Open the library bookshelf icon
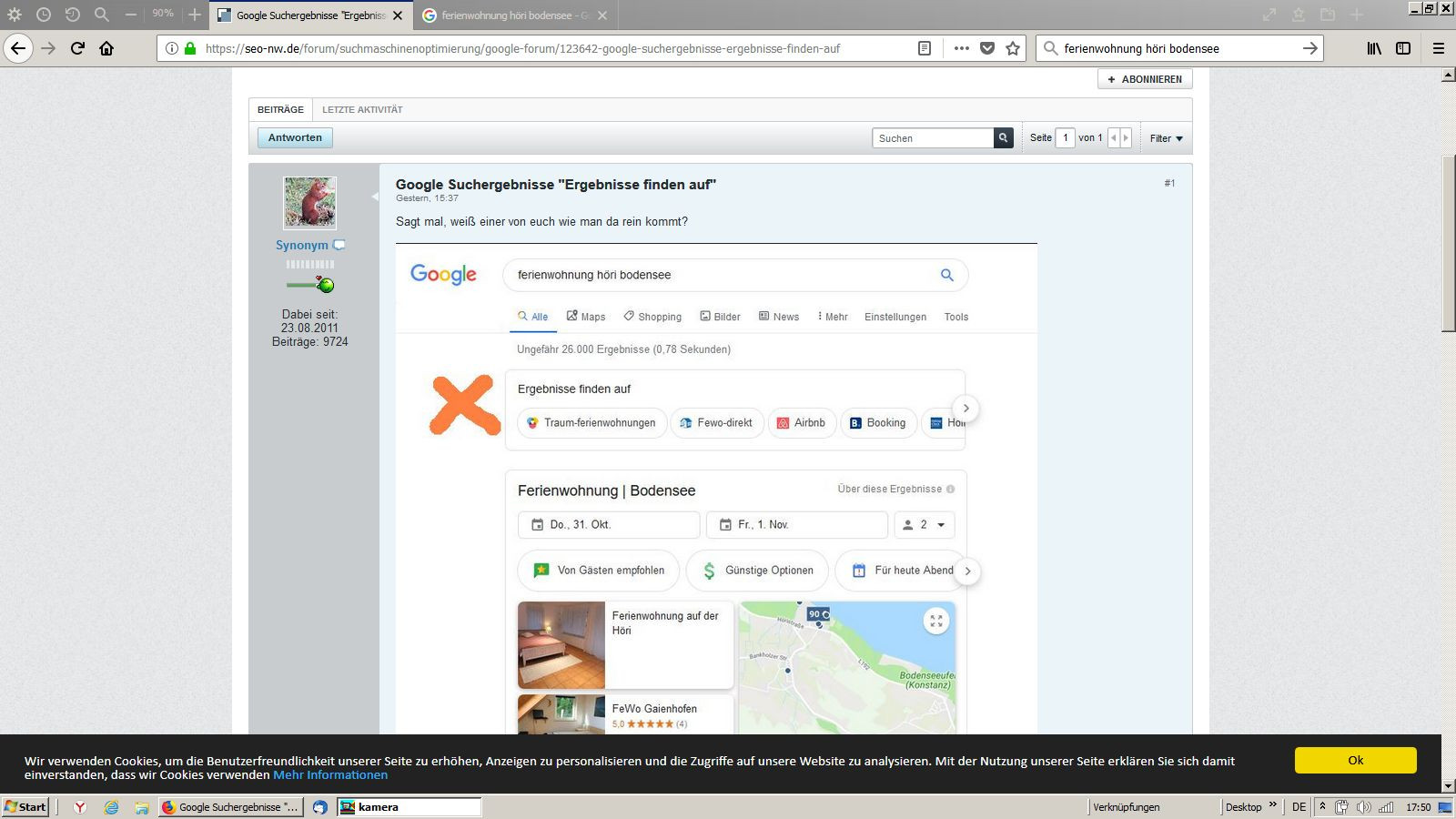This screenshot has width=1456, height=819. click(x=1374, y=48)
